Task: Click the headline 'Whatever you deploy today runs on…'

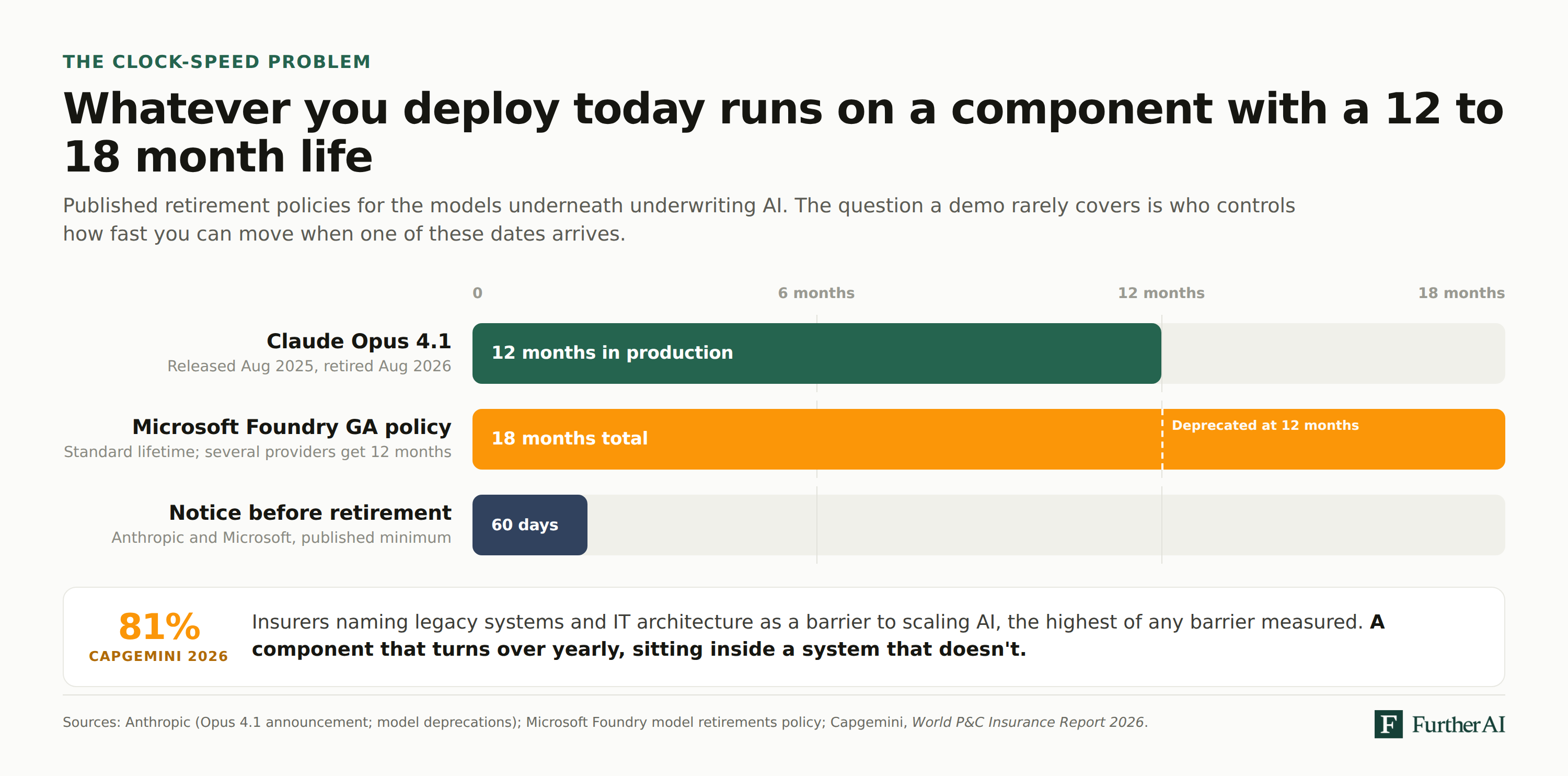Action: tap(783, 132)
